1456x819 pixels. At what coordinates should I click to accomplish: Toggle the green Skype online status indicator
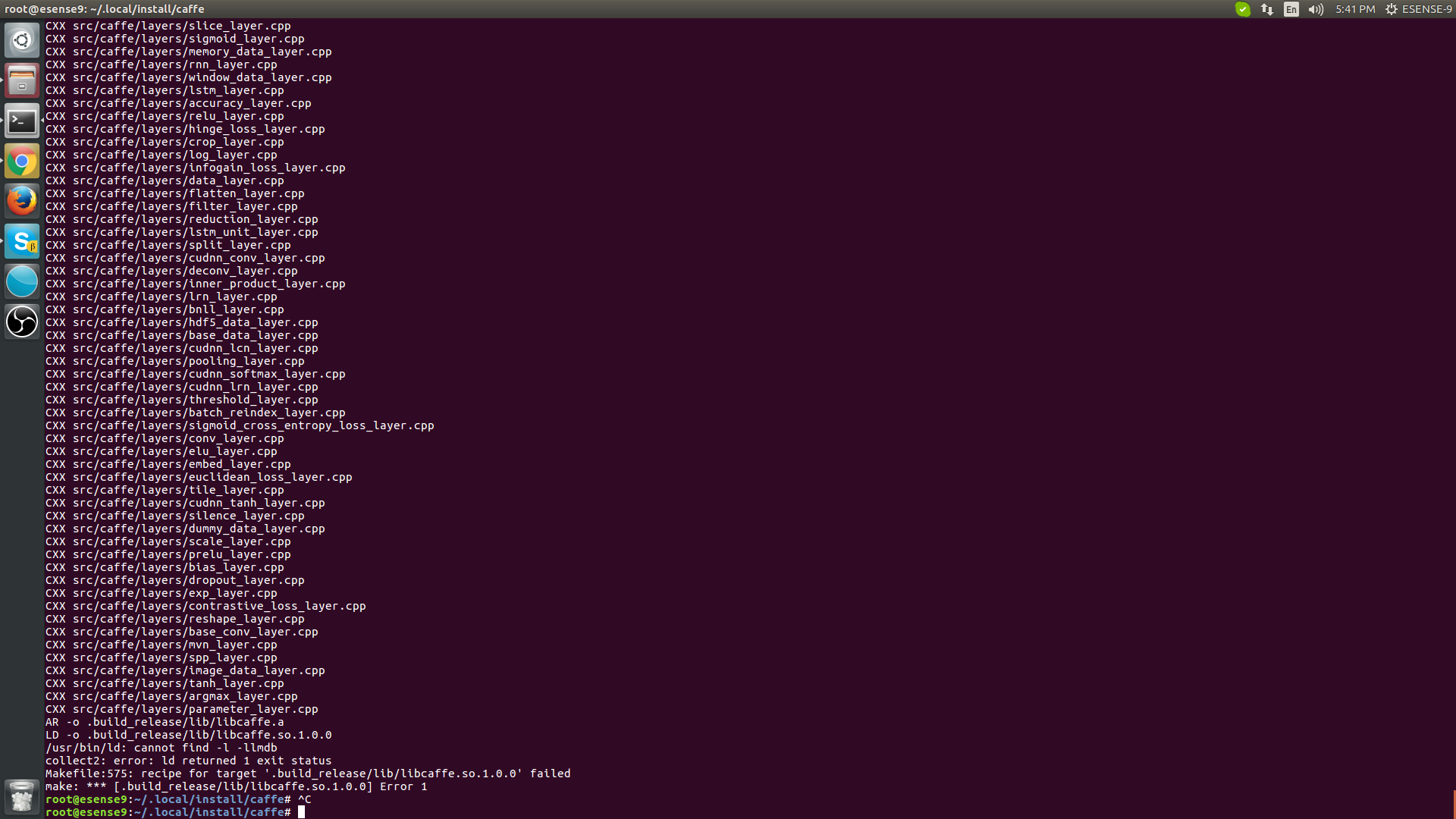[x=1242, y=10]
